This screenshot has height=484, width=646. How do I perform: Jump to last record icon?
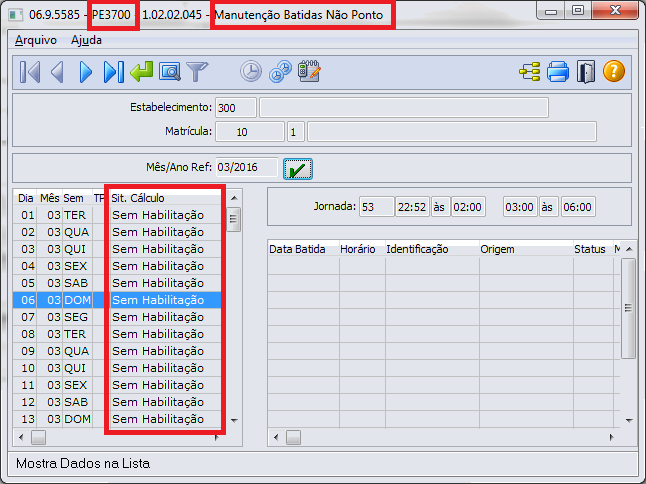114,72
